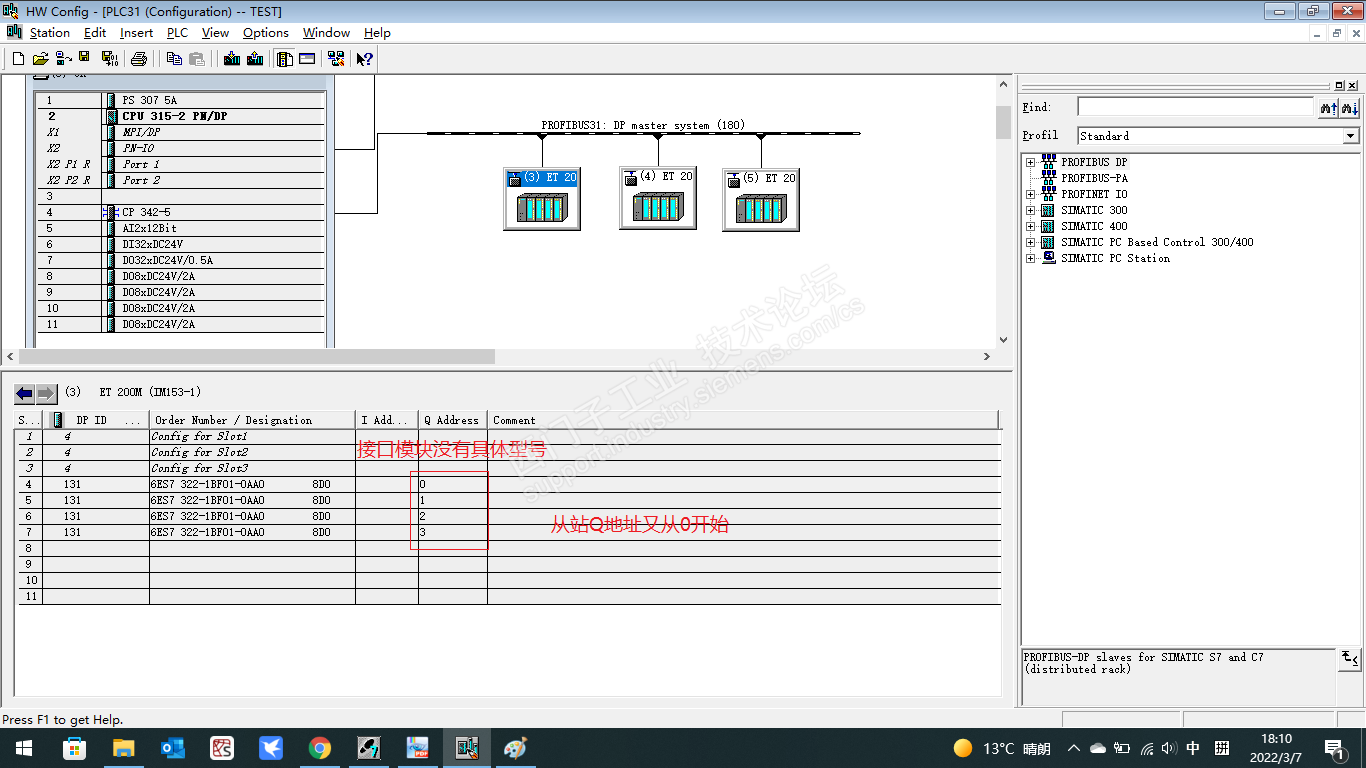Select the station (5) ET 200M icon
This screenshot has width=1366, height=768.
(x=761, y=199)
